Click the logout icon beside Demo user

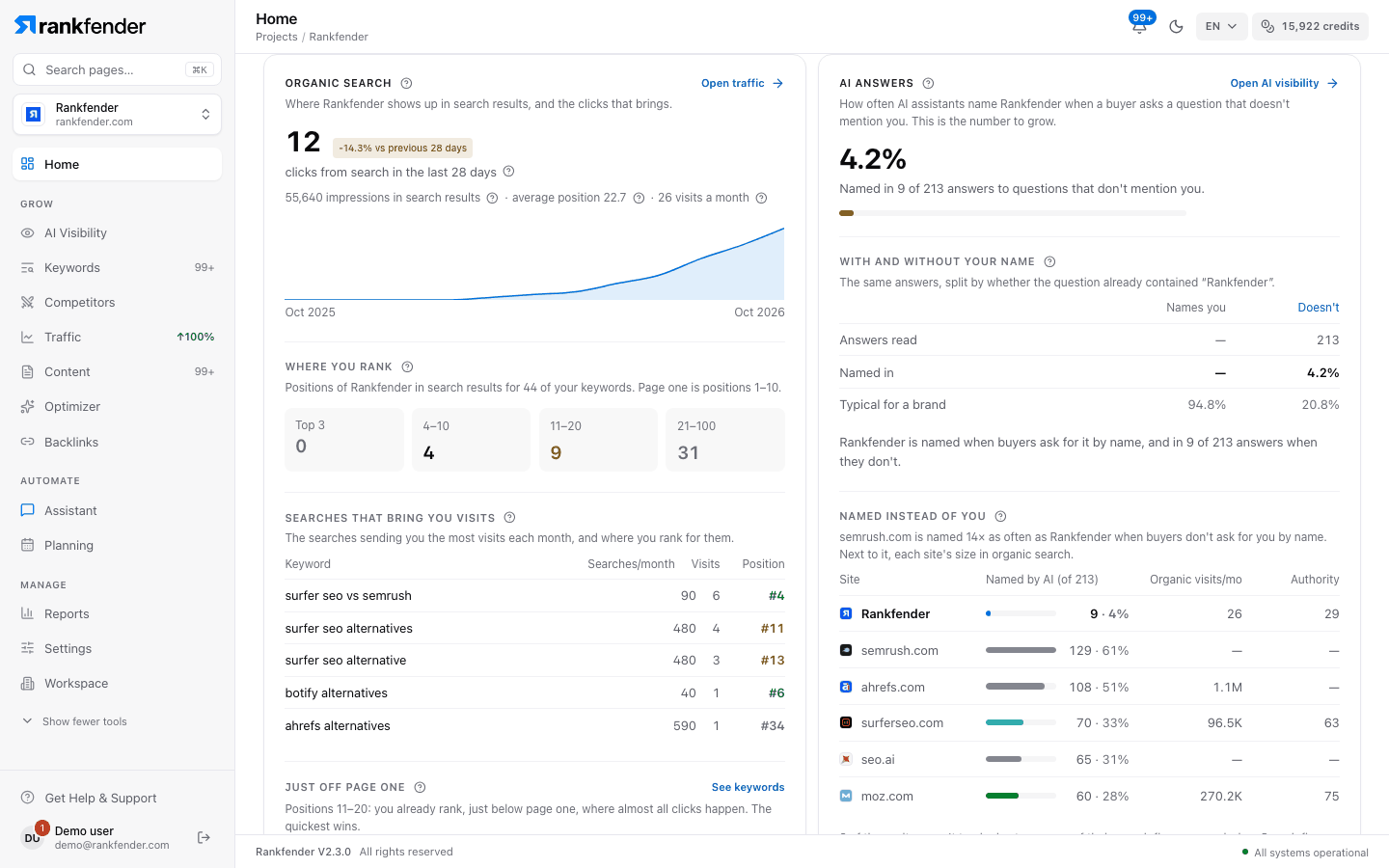[204, 837]
